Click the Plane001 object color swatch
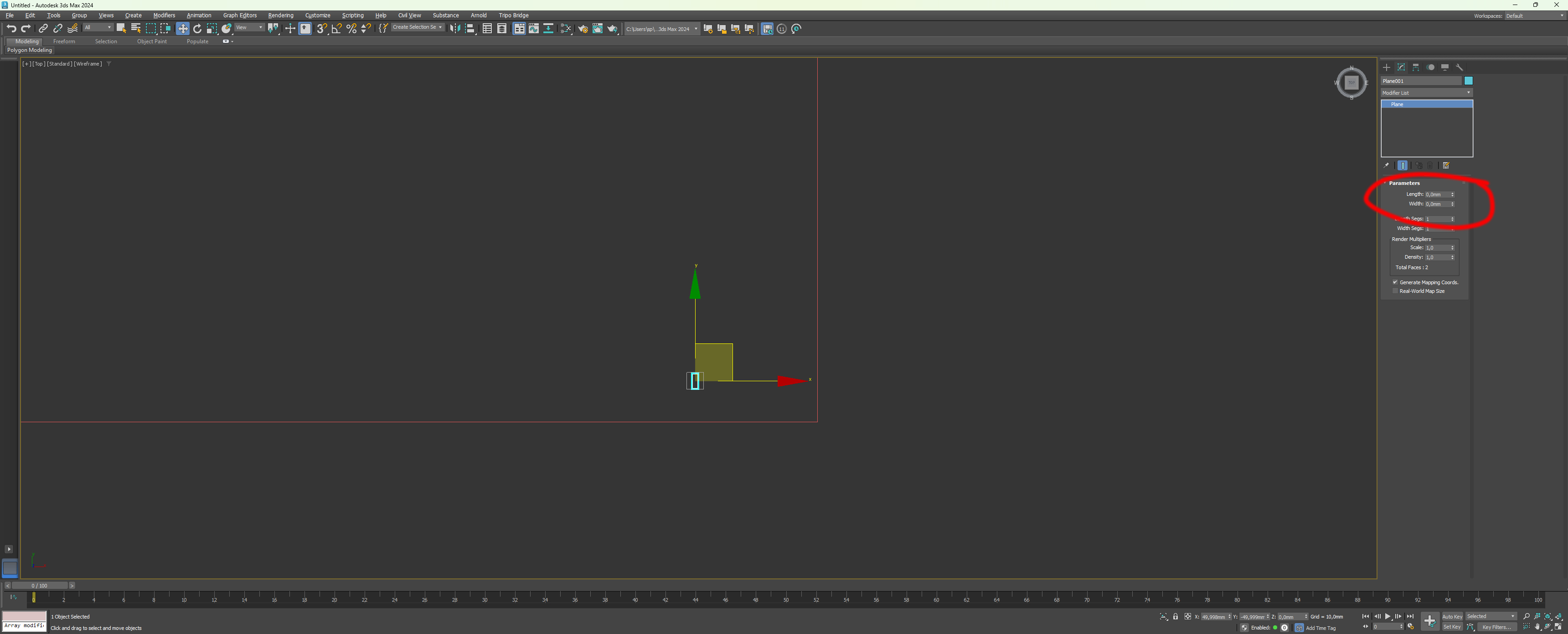Image resolution: width=1568 pixels, height=634 pixels. coord(1468,81)
